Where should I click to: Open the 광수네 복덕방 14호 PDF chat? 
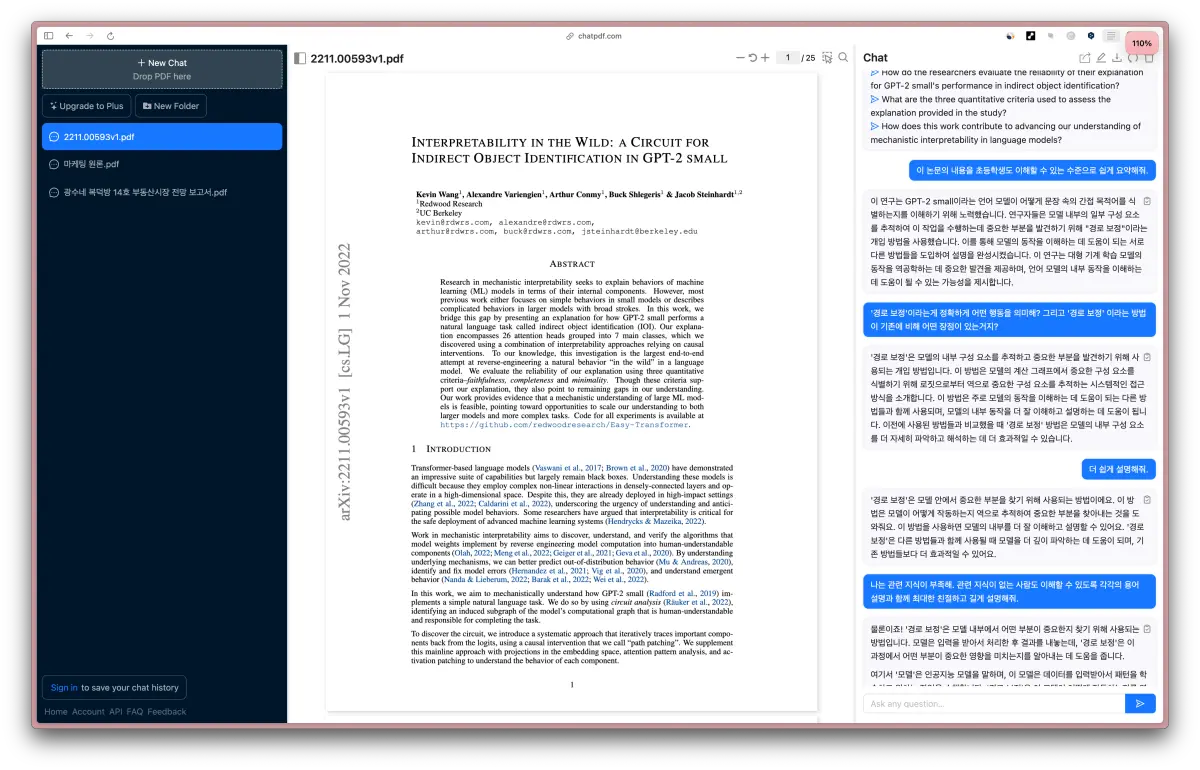(x=162, y=192)
